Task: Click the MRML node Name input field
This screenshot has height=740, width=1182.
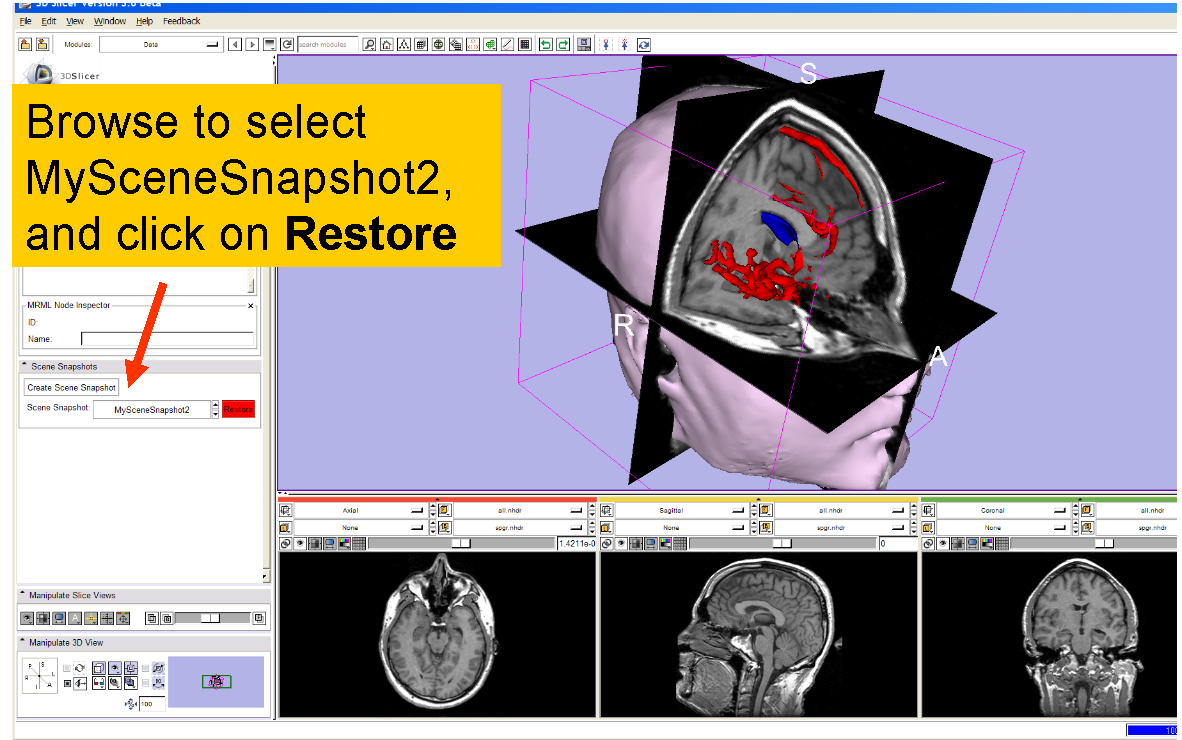Action: point(167,339)
